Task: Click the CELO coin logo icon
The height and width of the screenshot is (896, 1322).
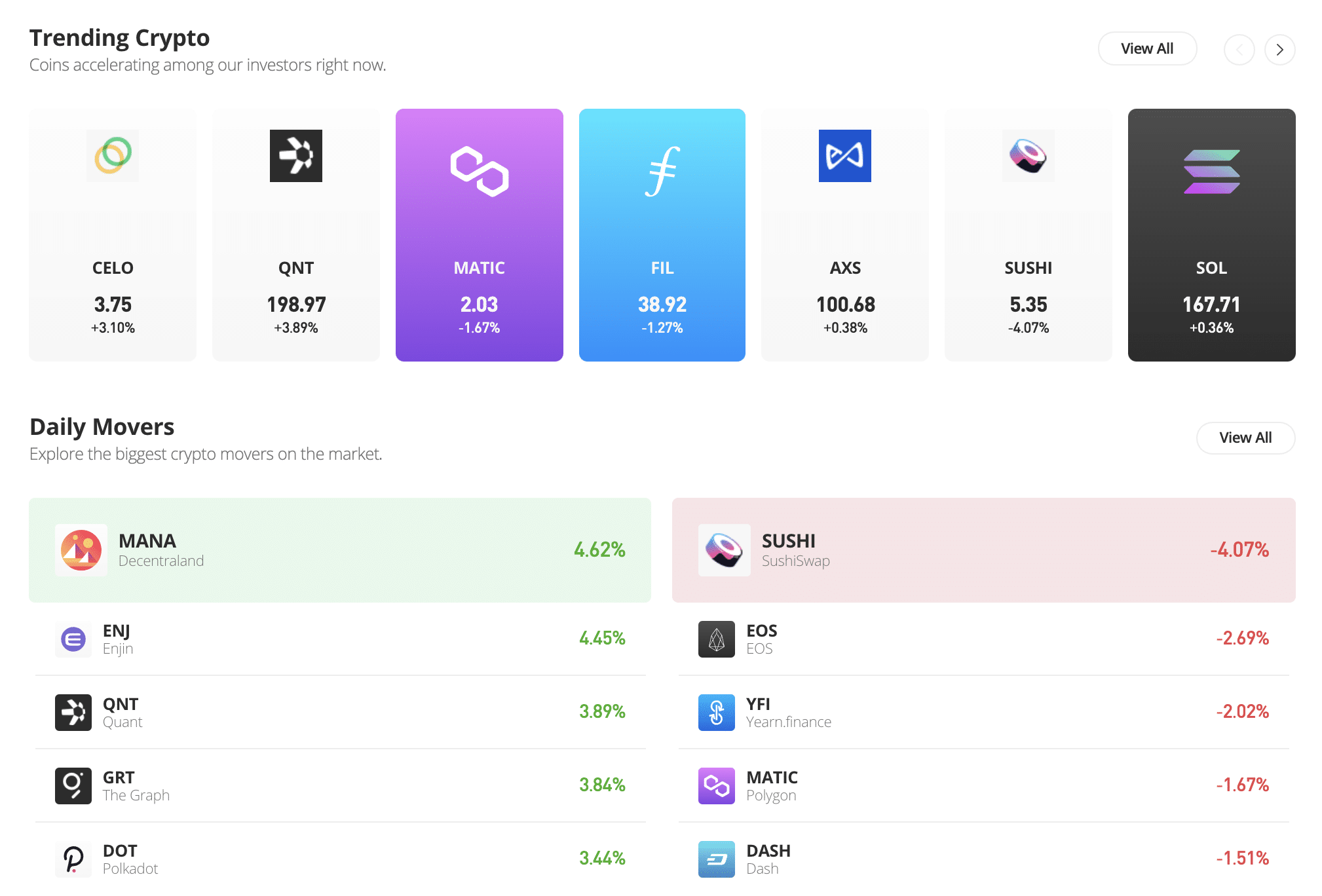Action: click(113, 156)
